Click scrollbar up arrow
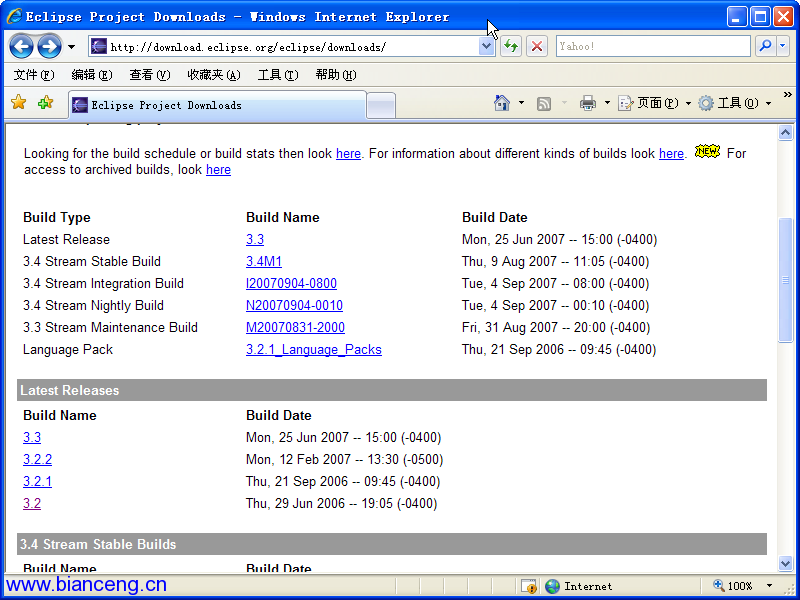 point(785,133)
